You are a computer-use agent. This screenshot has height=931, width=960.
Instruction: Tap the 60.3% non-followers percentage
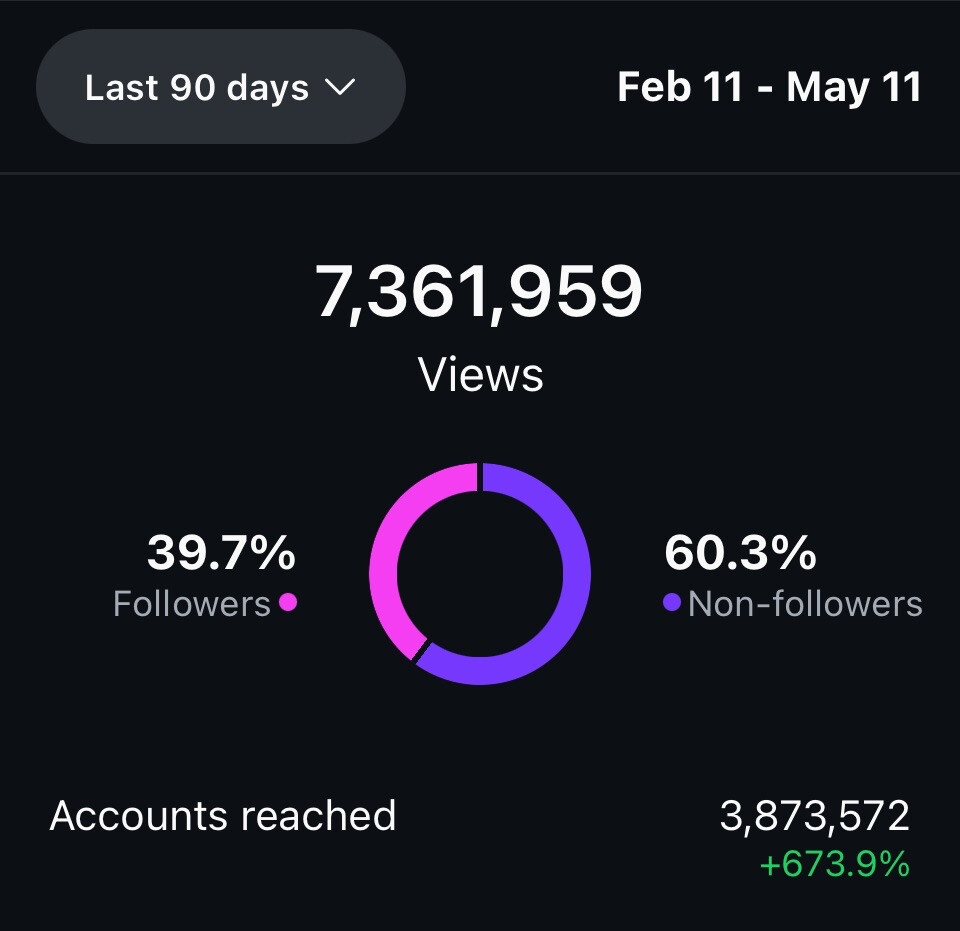(x=740, y=553)
